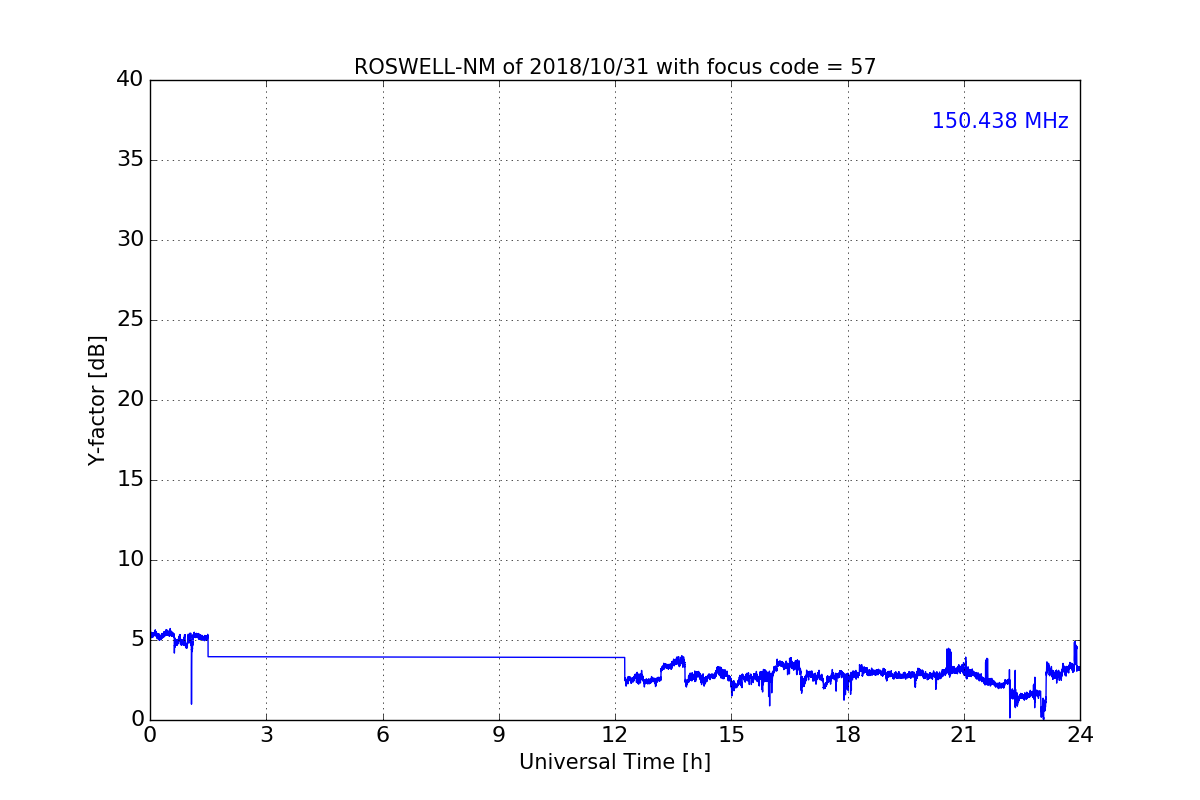Screen dimensions: 1200x800
Task: Click x-axis tick label 24
Action: coord(1080,735)
